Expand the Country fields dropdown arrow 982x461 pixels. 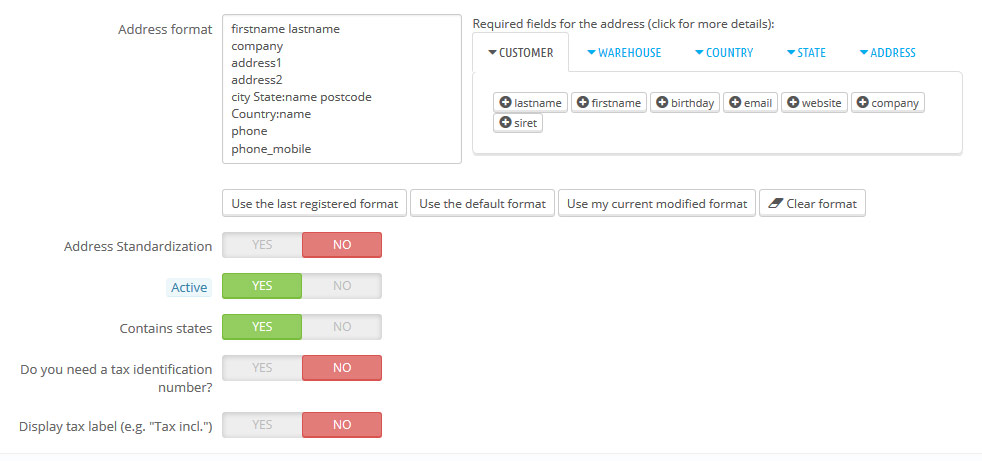(x=699, y=53)
